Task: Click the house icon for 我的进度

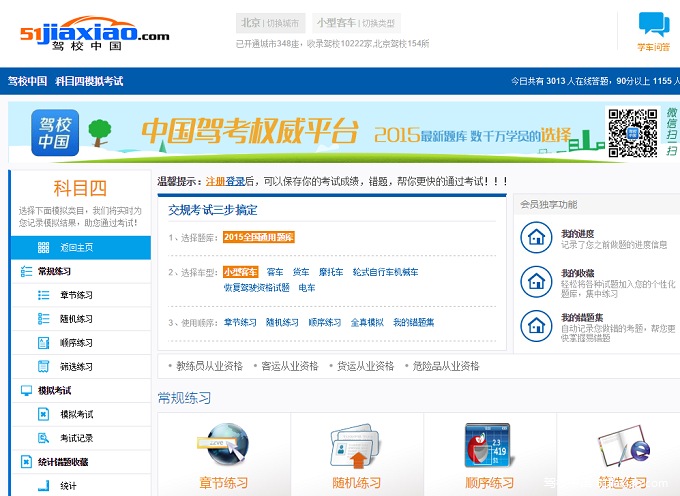Action: [536, 238]
